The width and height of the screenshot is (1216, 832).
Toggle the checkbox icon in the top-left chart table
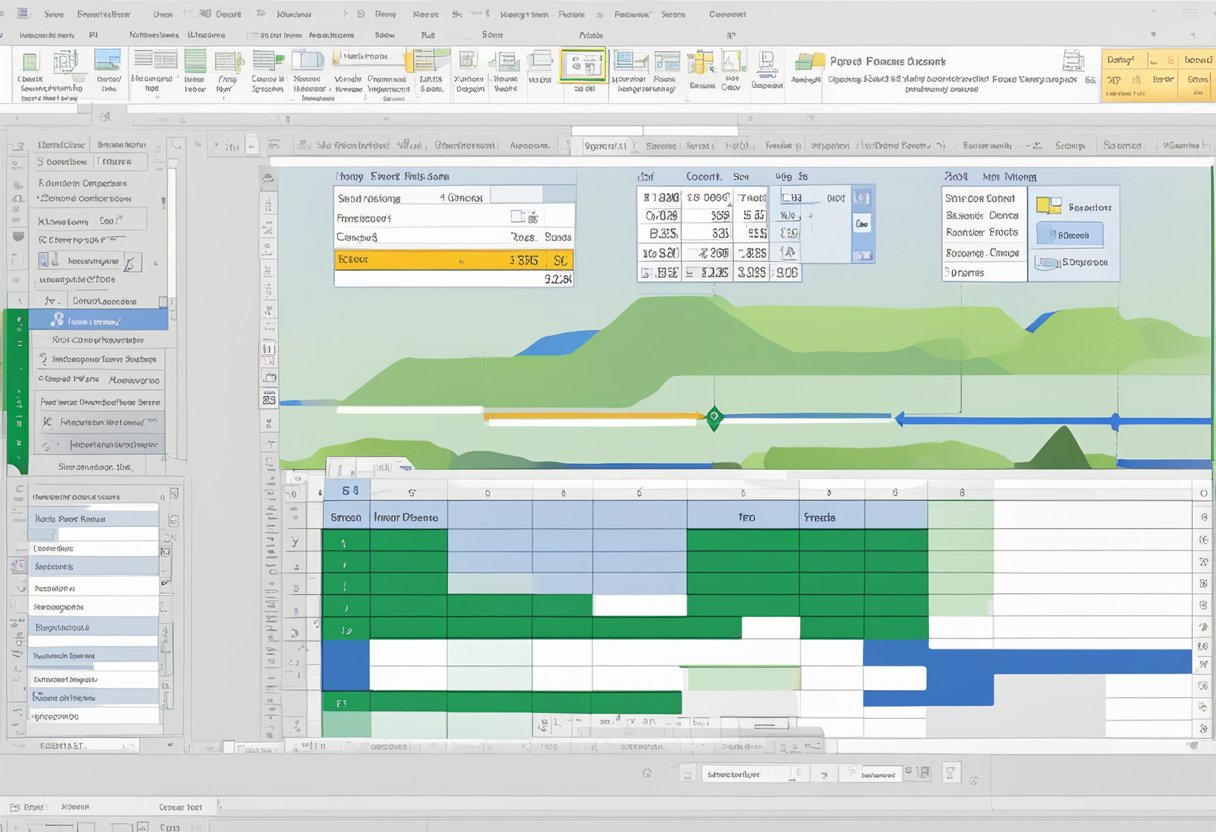click(519, 215)
